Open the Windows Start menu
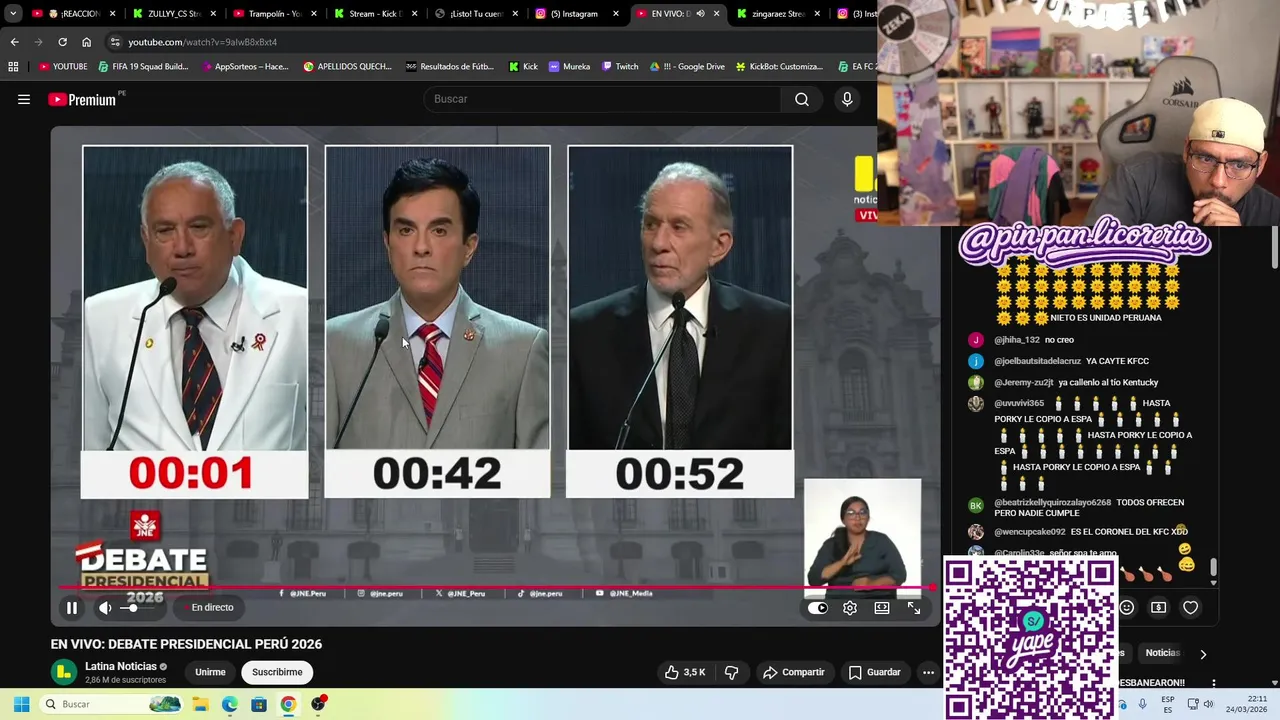Screen dimensions: 1280x720 [21, 704]
